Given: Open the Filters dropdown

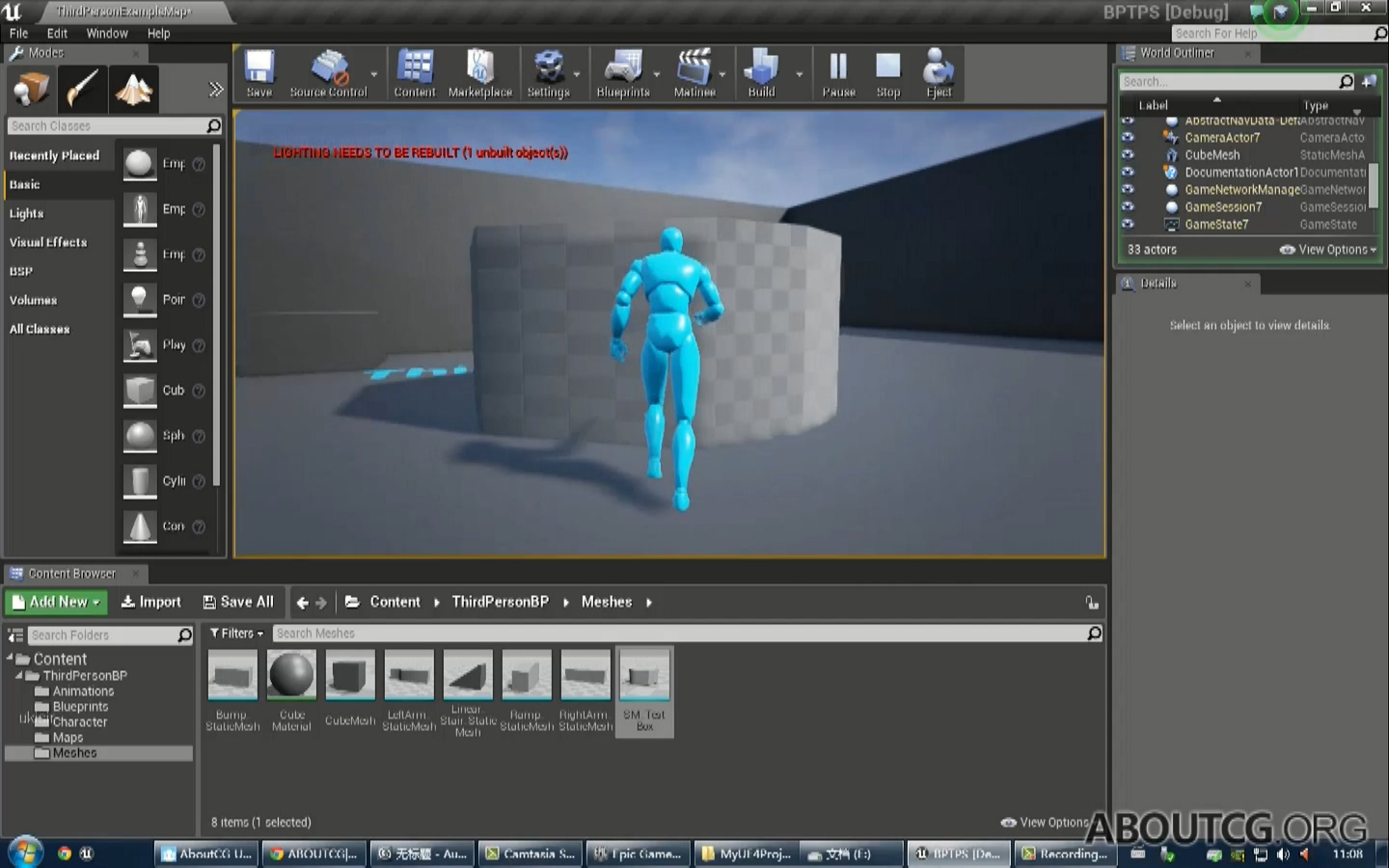Looking at the screenshot, I should tap(236, 634).
